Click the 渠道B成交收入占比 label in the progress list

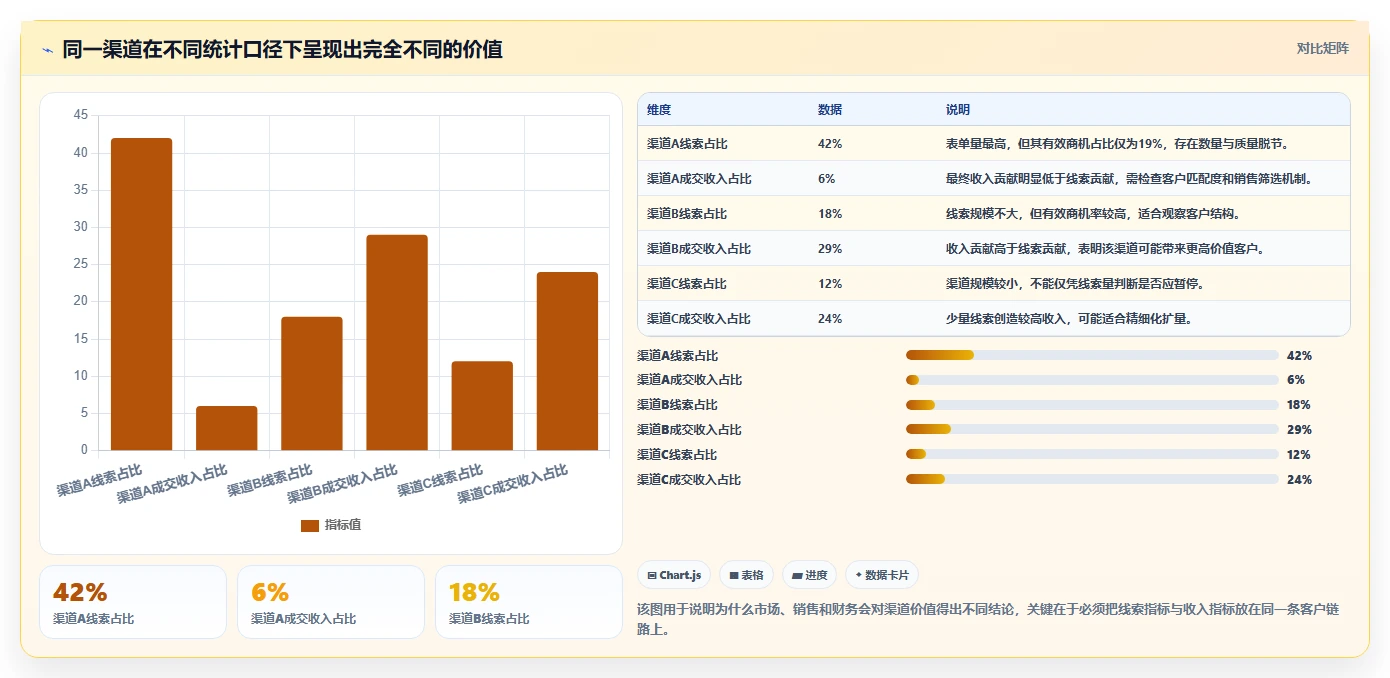click(689, 430)
